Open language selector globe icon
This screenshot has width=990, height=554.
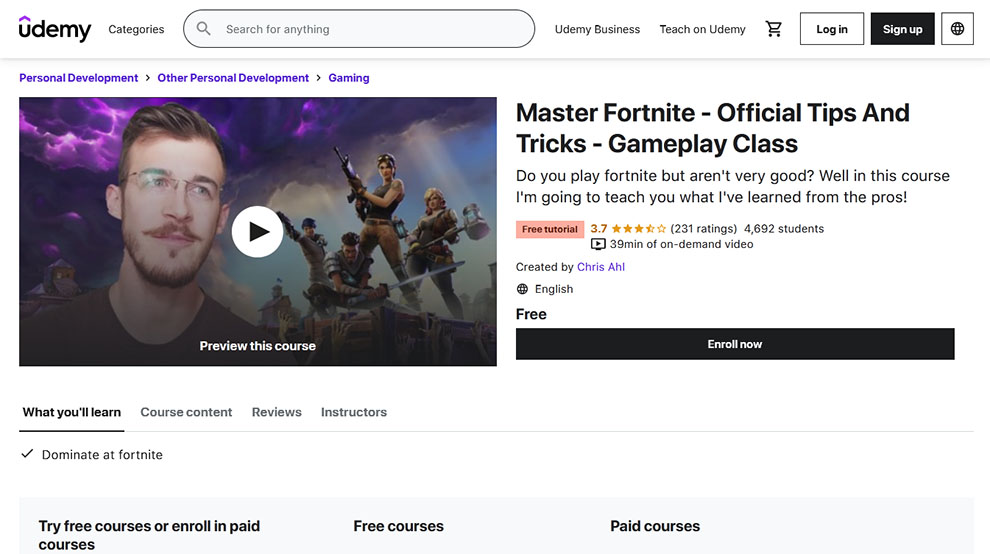957,28
